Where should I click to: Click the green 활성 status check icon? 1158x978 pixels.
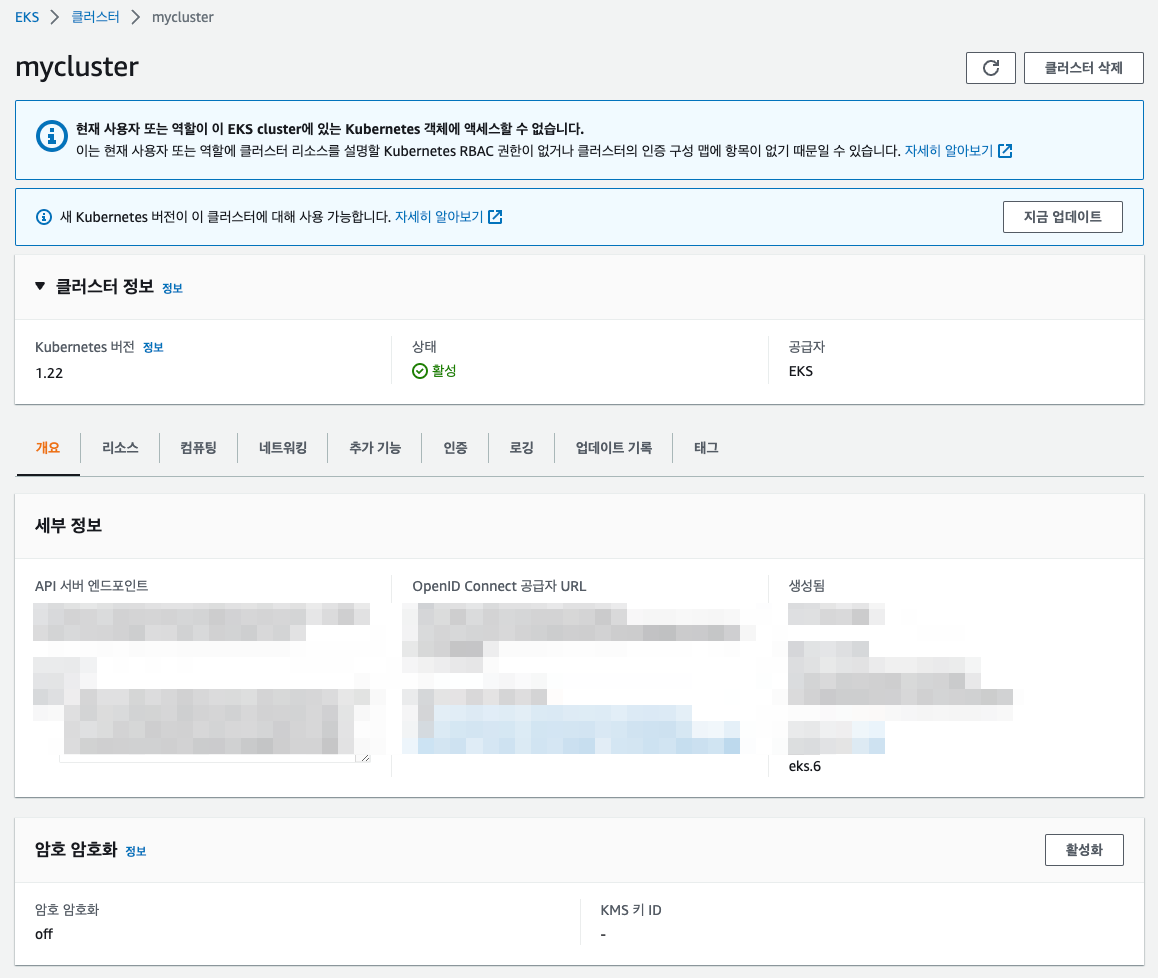(x=419, y=371)
